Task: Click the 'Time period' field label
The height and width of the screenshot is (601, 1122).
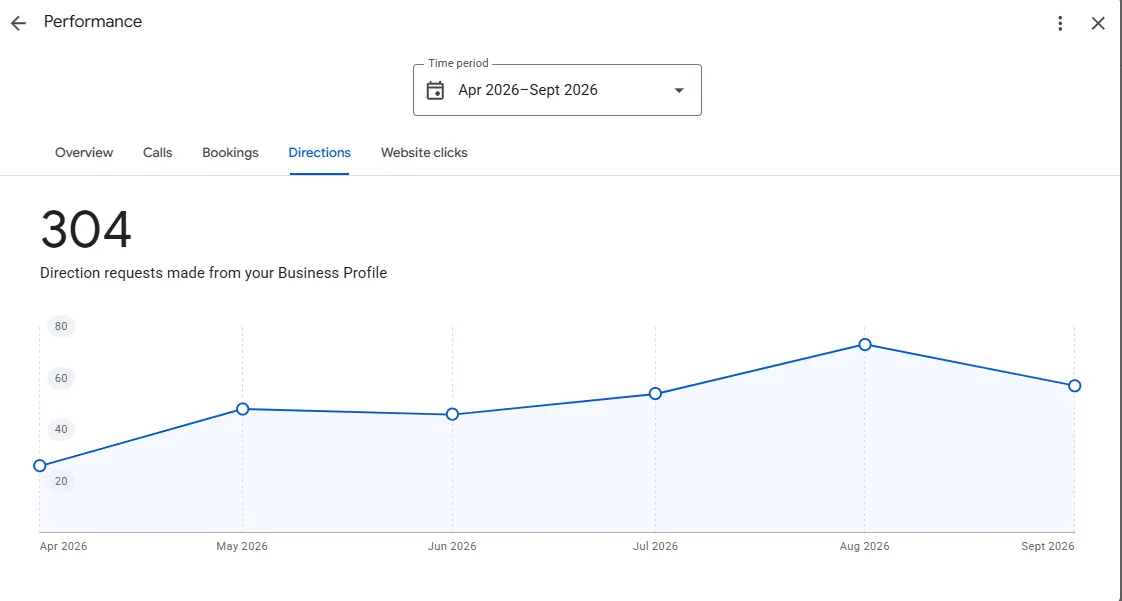Action: (458, 64)
